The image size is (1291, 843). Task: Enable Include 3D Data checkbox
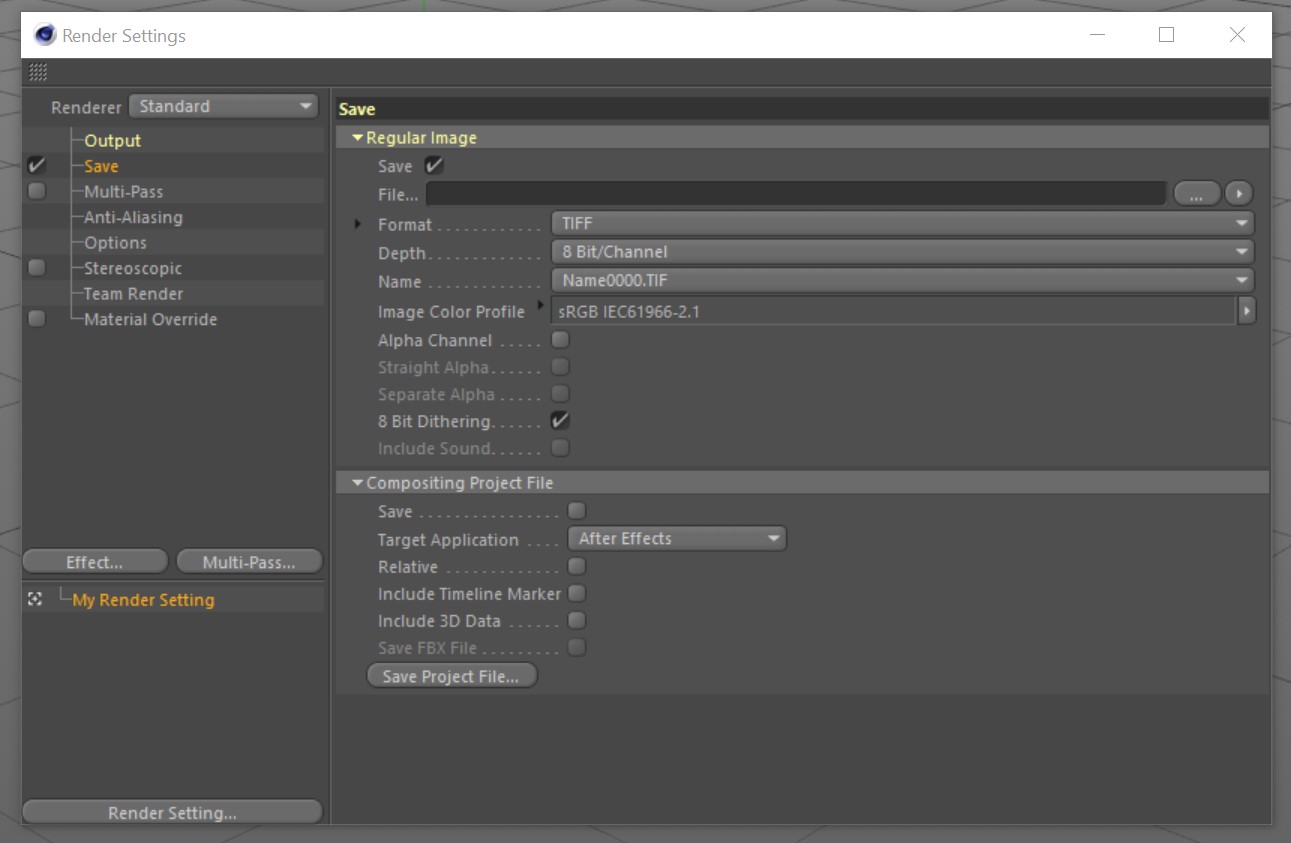pyautogui.click(x=576, y=620)
